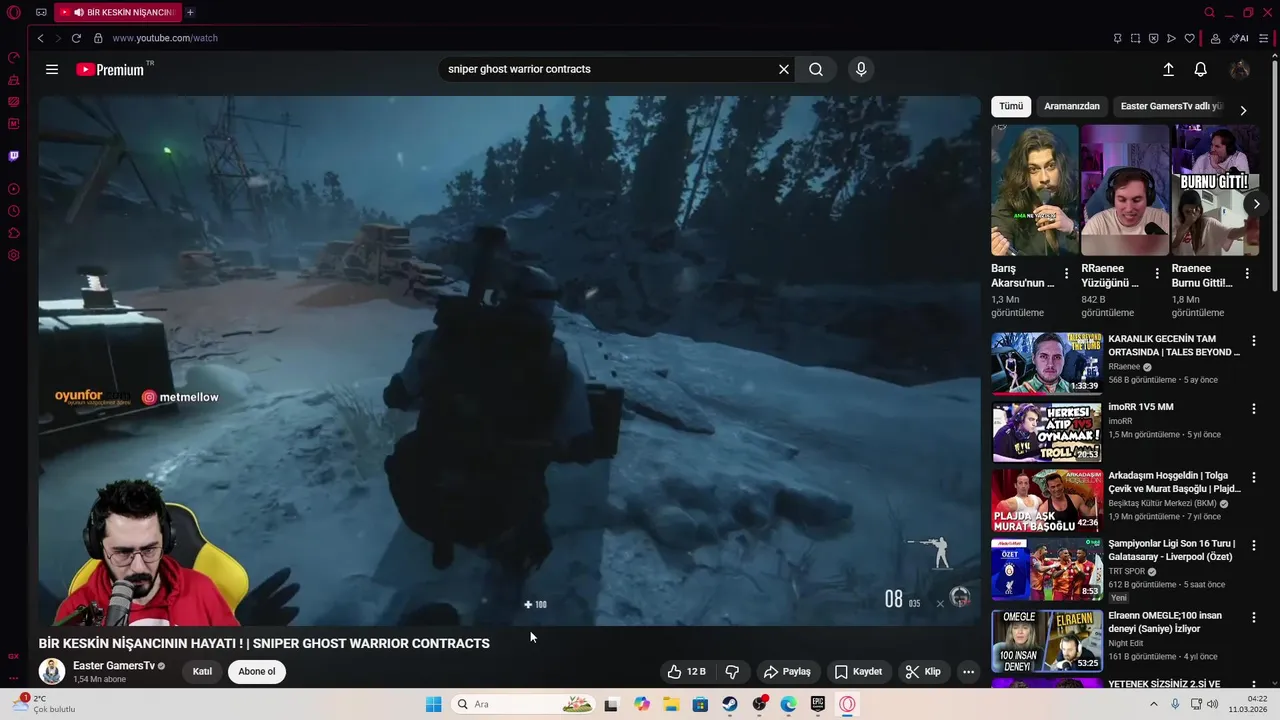Dislike the video with thumbs down

(732, 672)
